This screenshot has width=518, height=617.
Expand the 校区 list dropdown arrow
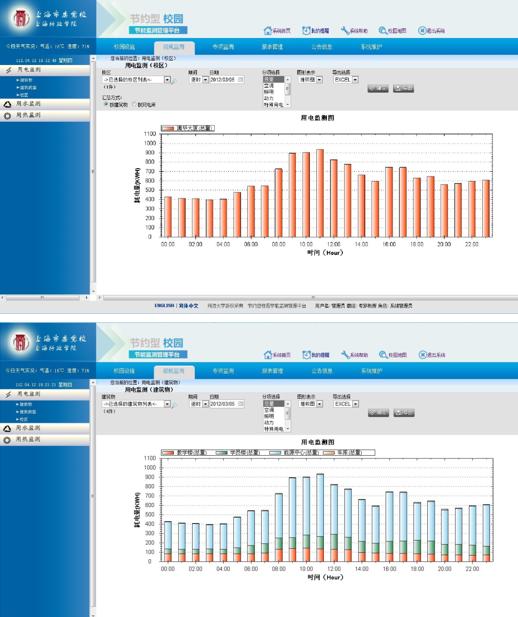[167, 80]
